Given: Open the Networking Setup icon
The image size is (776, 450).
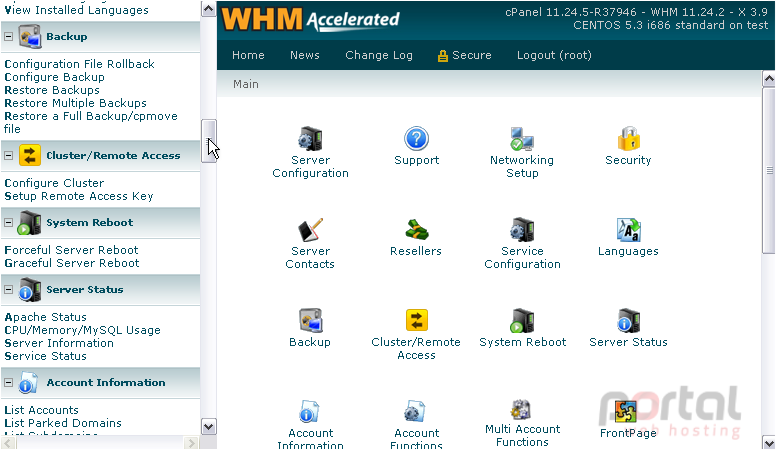Looking at the screenshot, I should (522, 139).
